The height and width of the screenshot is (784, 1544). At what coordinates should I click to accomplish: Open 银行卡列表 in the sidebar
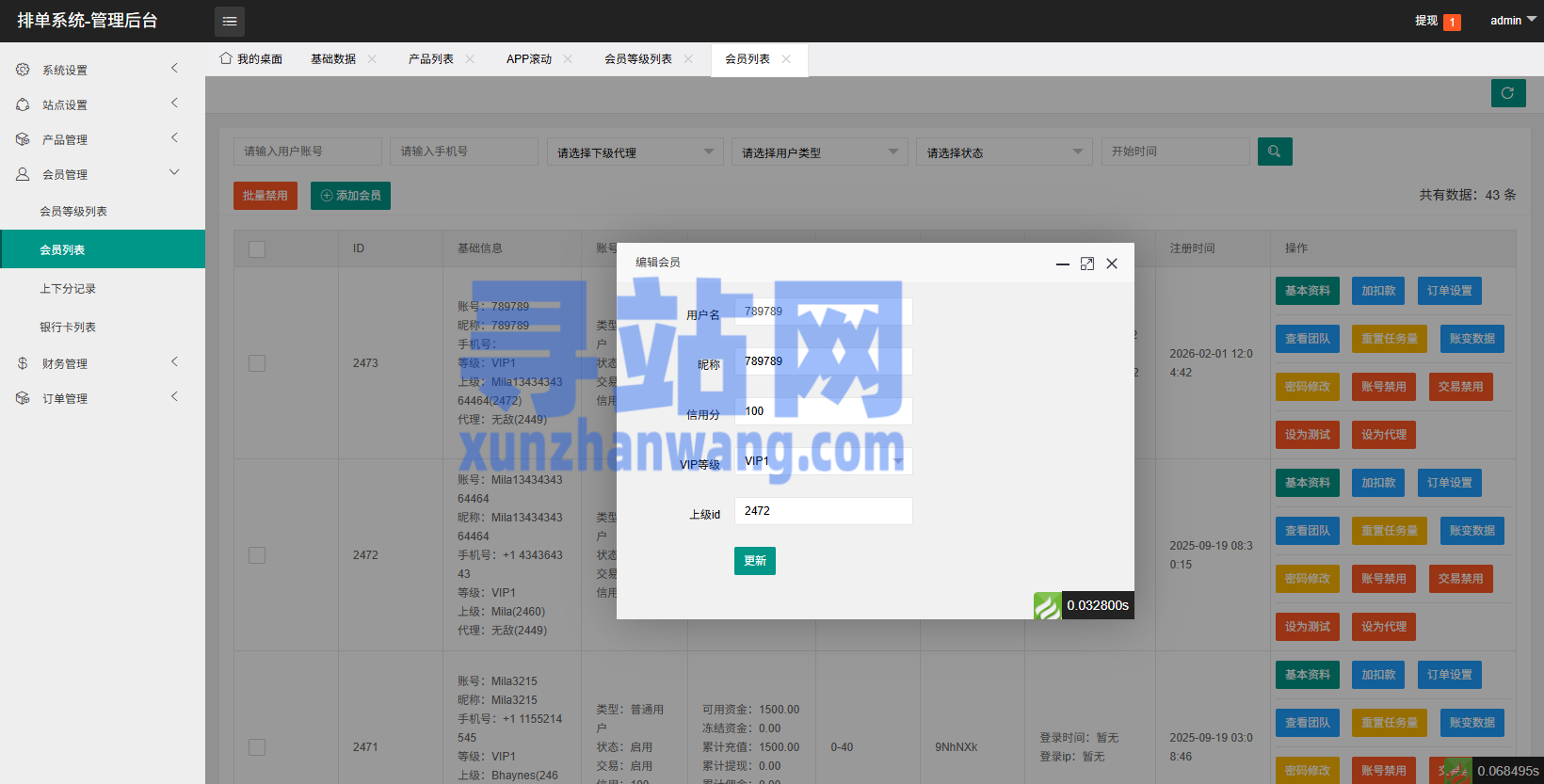(x=68, y=328)
